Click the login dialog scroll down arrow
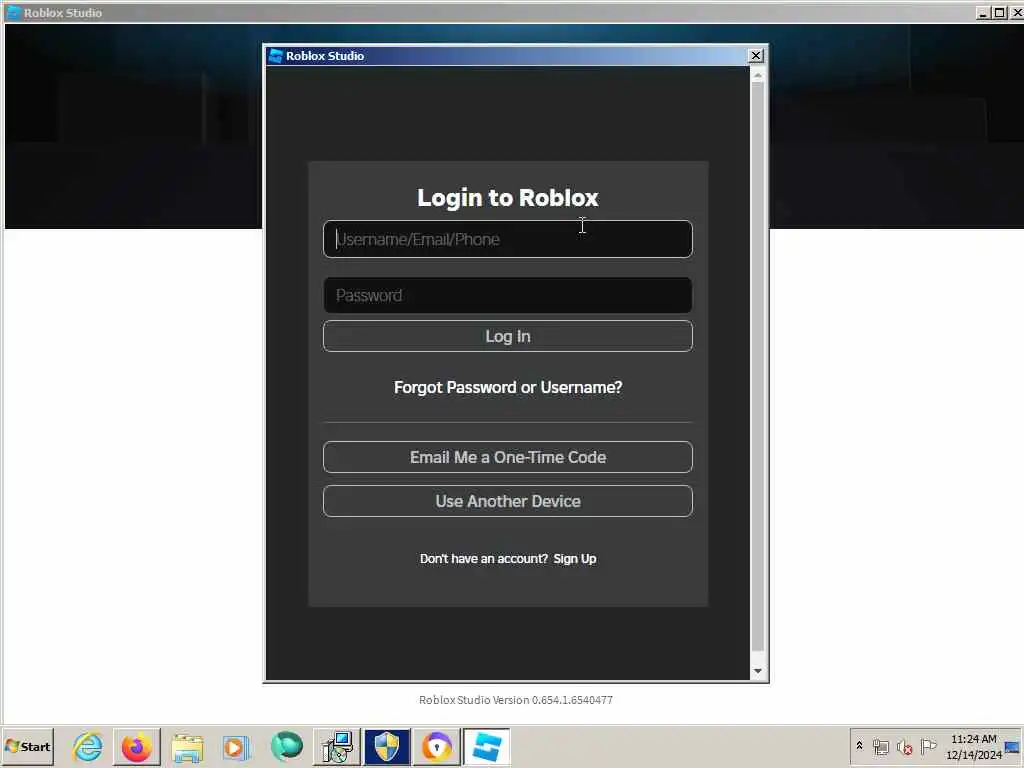 click(758, 671)
